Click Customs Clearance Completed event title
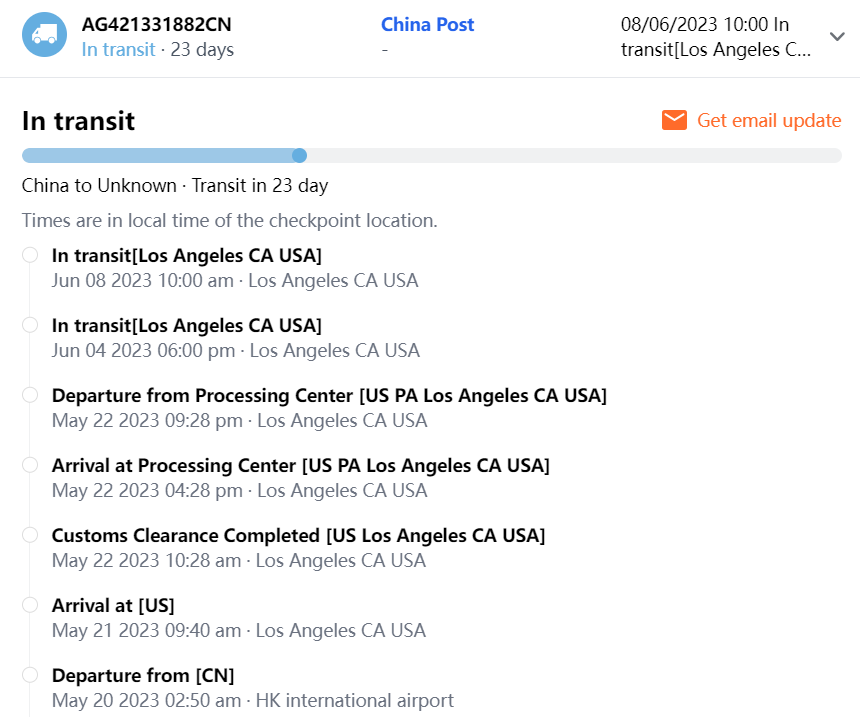 point(298,536)
